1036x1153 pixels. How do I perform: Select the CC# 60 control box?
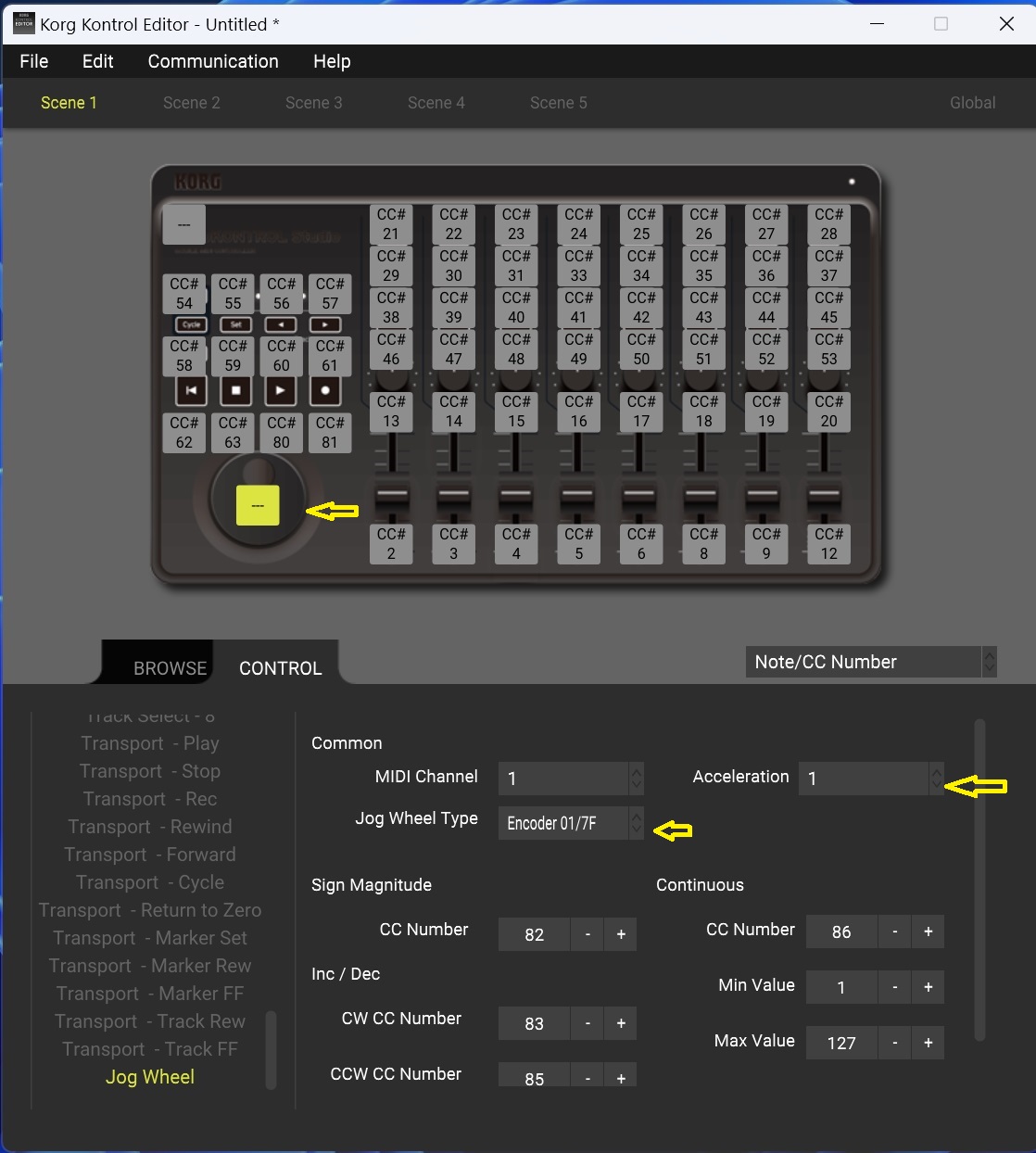tap(282, 356)
